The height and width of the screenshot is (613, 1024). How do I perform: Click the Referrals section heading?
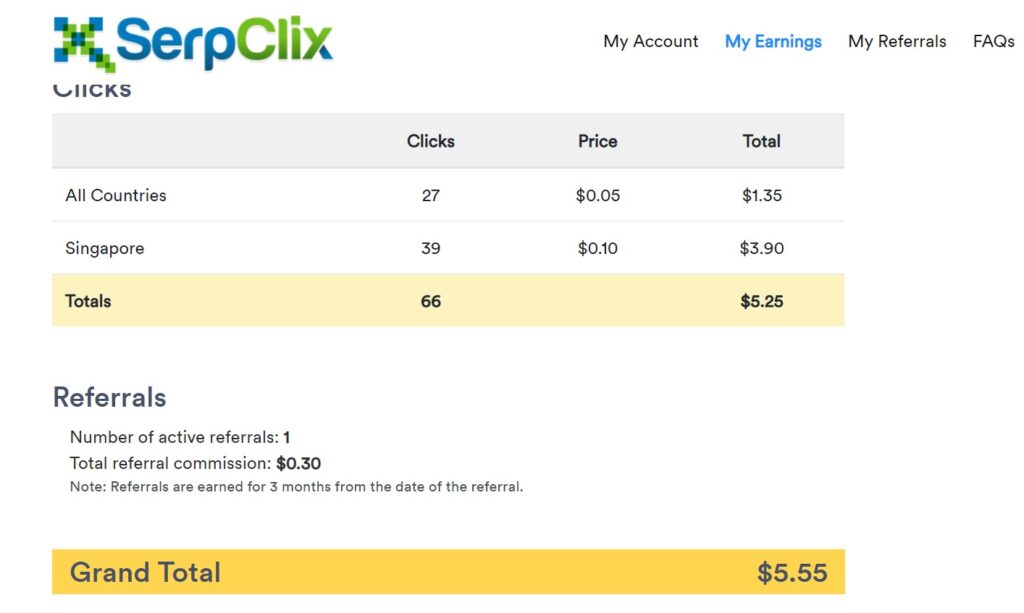(x=110, y=398)
